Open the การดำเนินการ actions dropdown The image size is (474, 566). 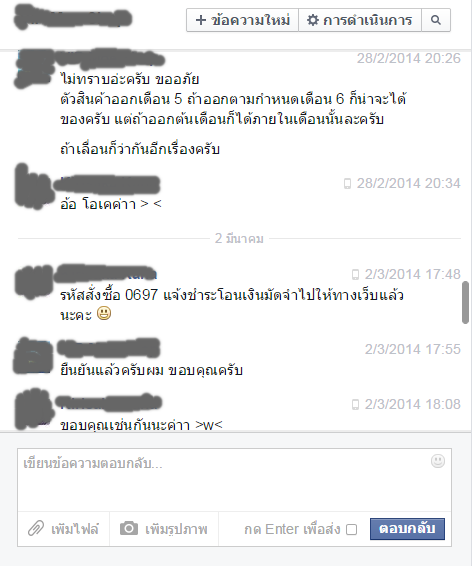[360, 20]
